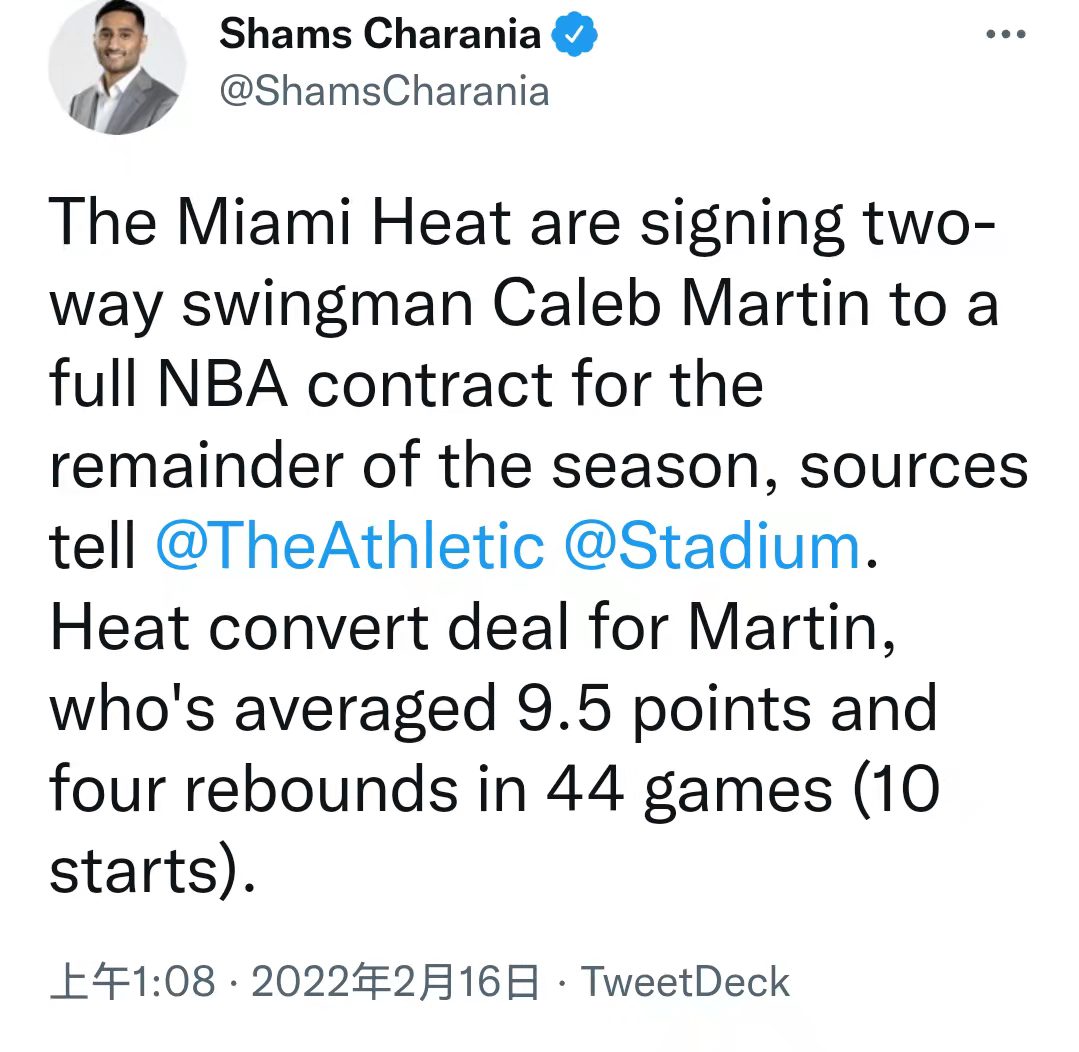Image resolution: width=1079 pixels, height=1052 pixels.
Task: Click the "44 games" text
Action: 689,791
